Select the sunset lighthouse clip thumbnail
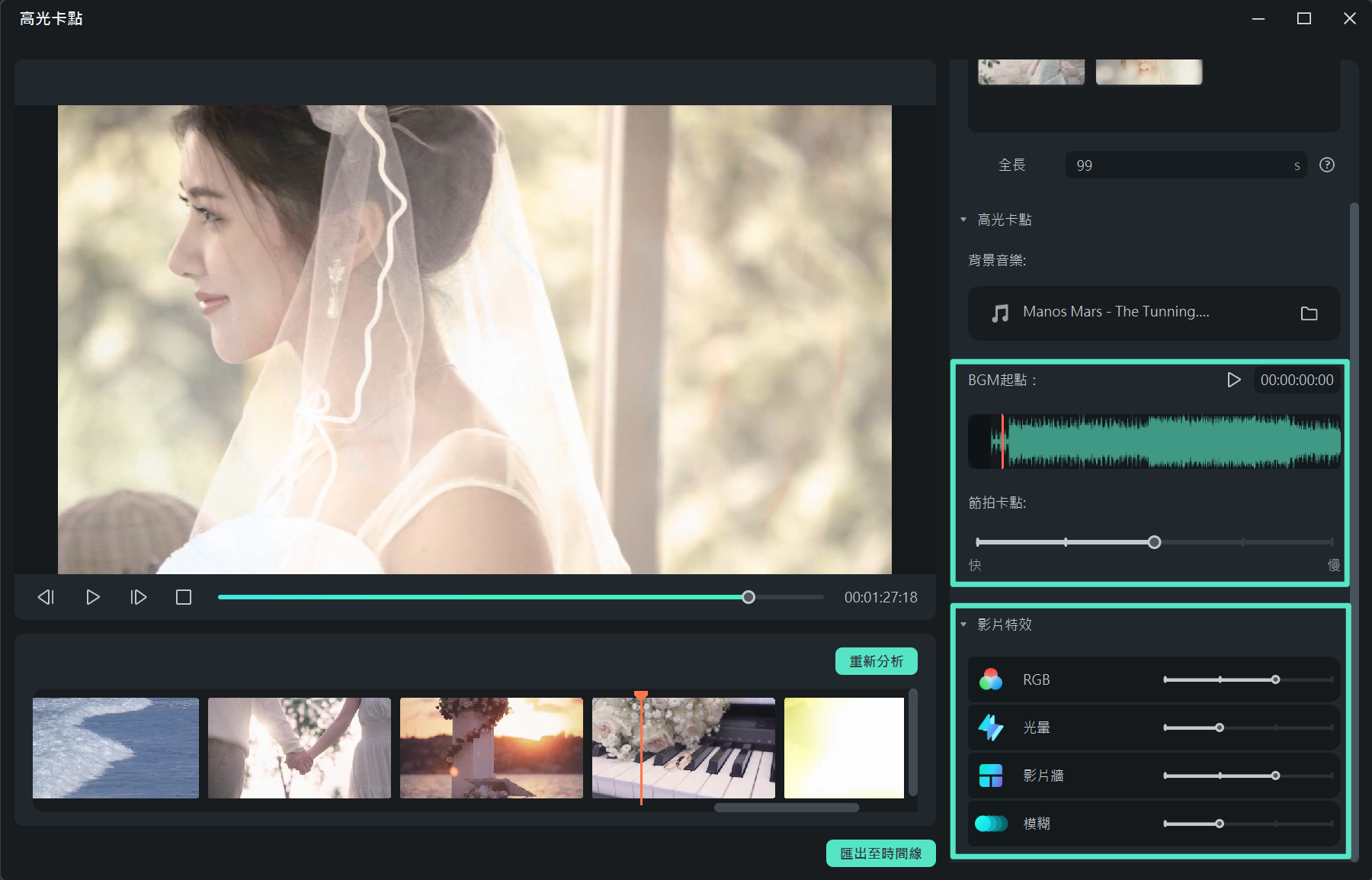This screenshot has height=880, width=1372. point(492,748)
